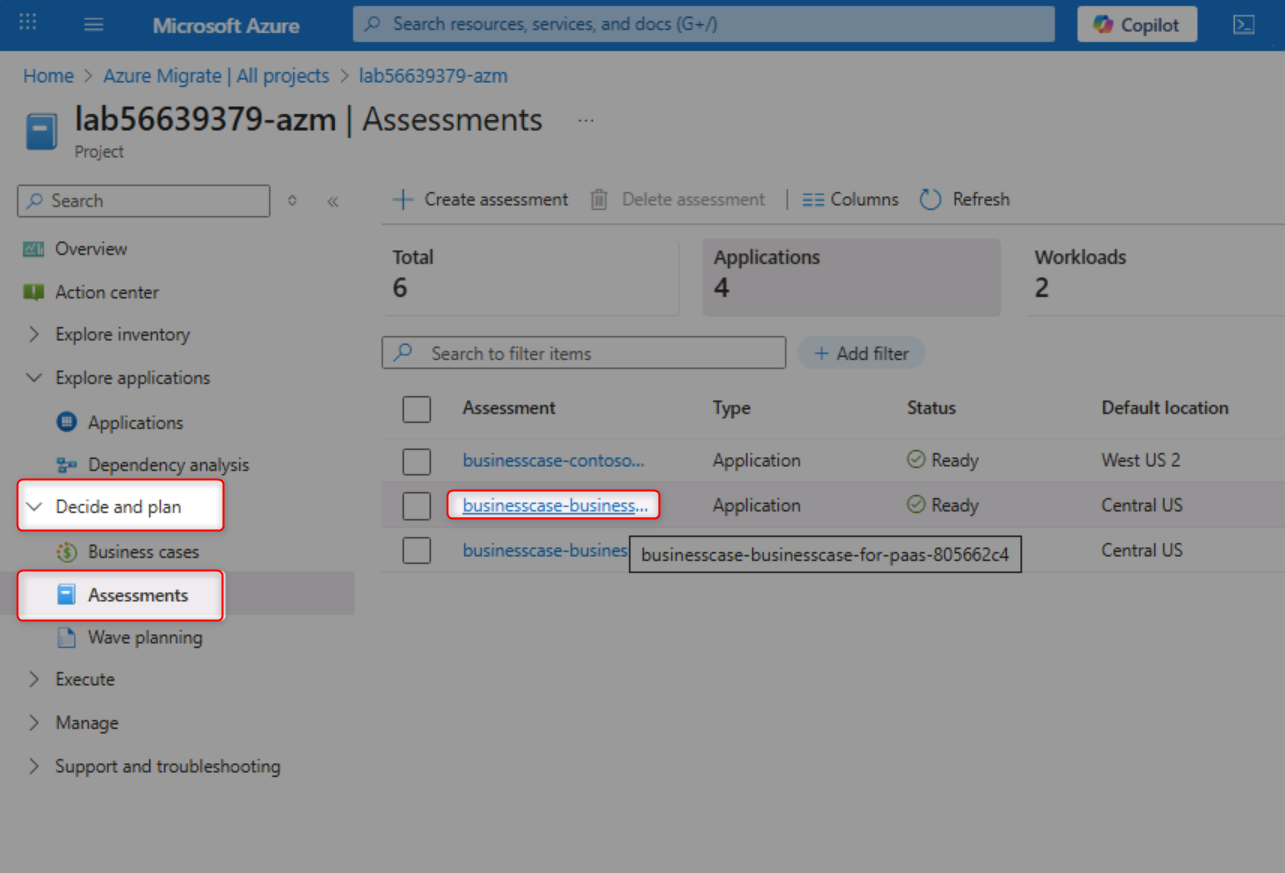The height and width of the screenshot is (873, 1285).
Task: Open the Azure app launcher grid icon
Action: click(x=28, y=22)
